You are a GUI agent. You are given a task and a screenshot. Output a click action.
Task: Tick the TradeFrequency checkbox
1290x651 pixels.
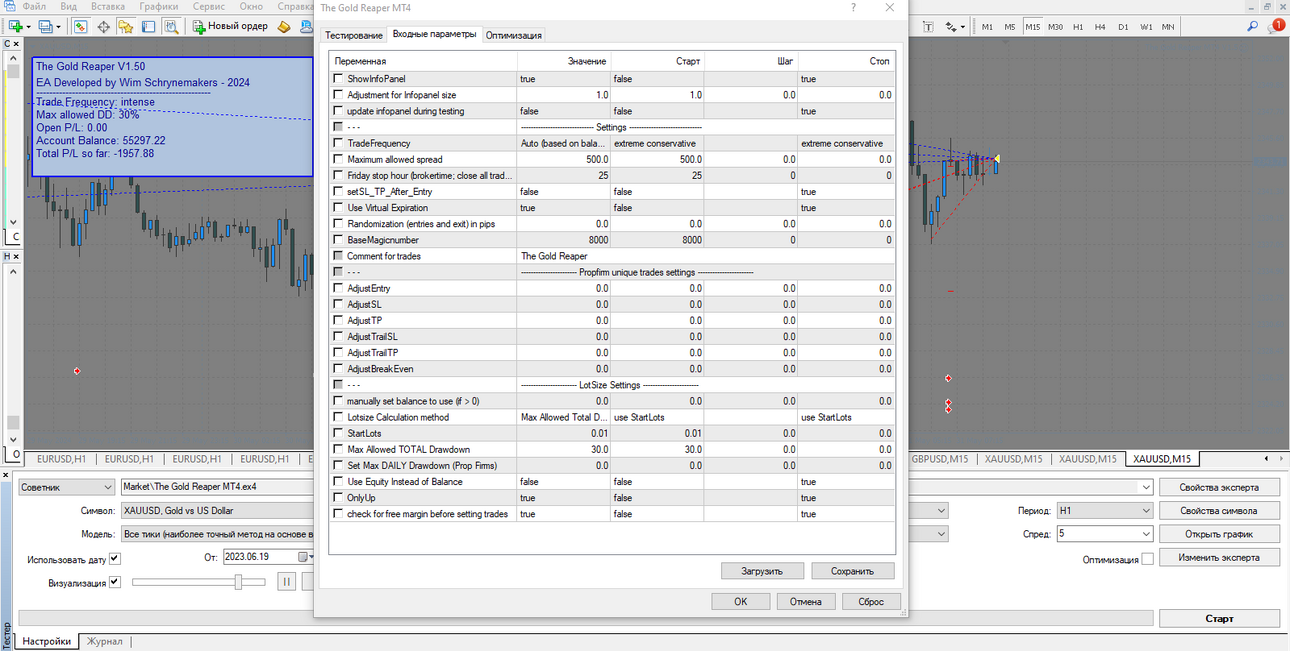coord(337,143)
